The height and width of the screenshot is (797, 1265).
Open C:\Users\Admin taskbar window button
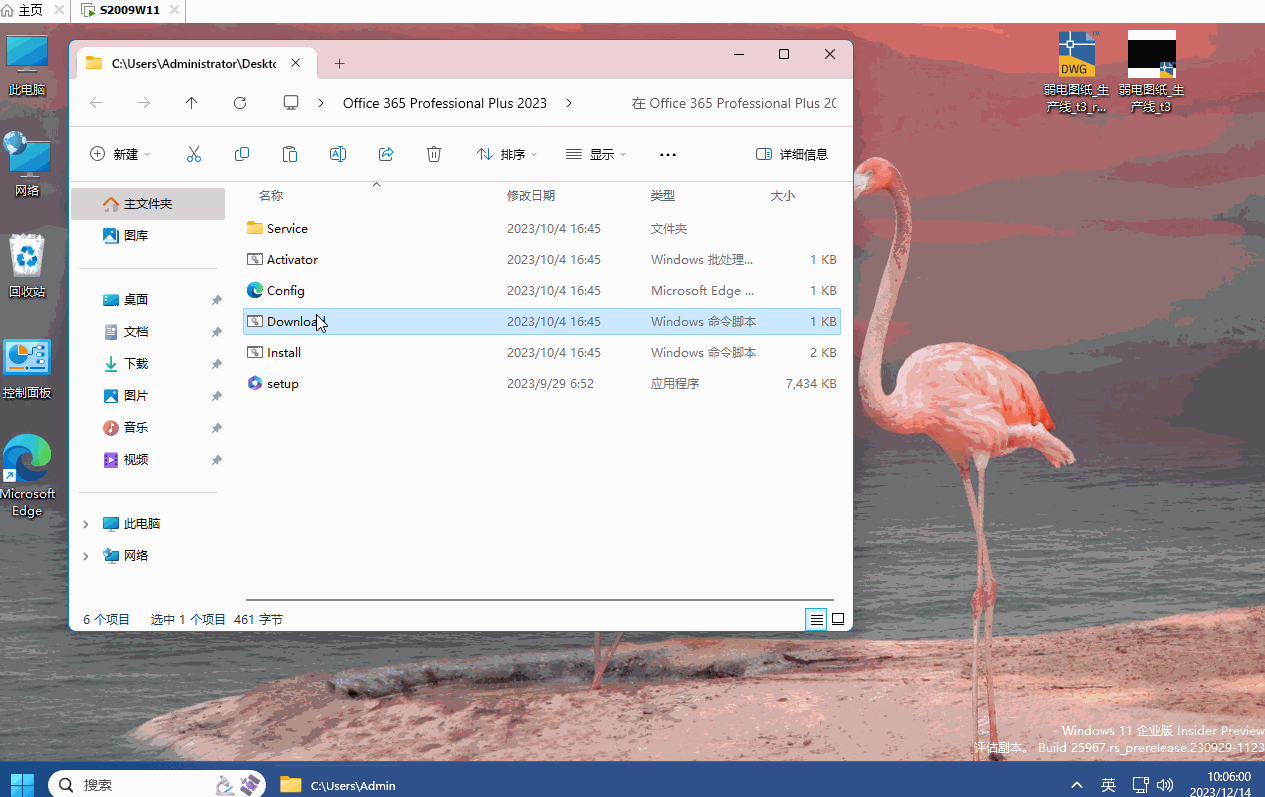tap(338, 784)
